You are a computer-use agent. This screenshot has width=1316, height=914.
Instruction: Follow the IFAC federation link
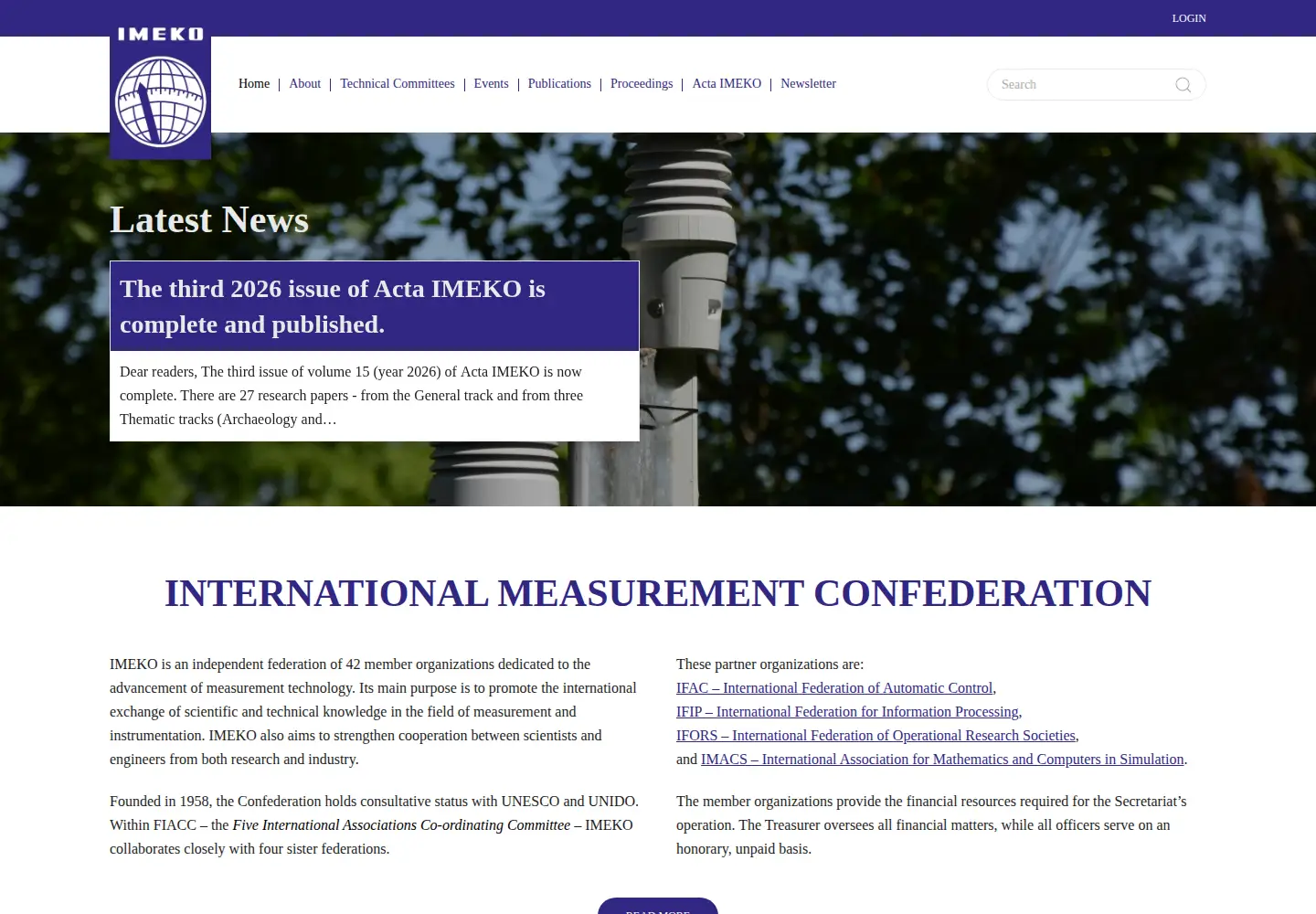[x=834, y=688]
